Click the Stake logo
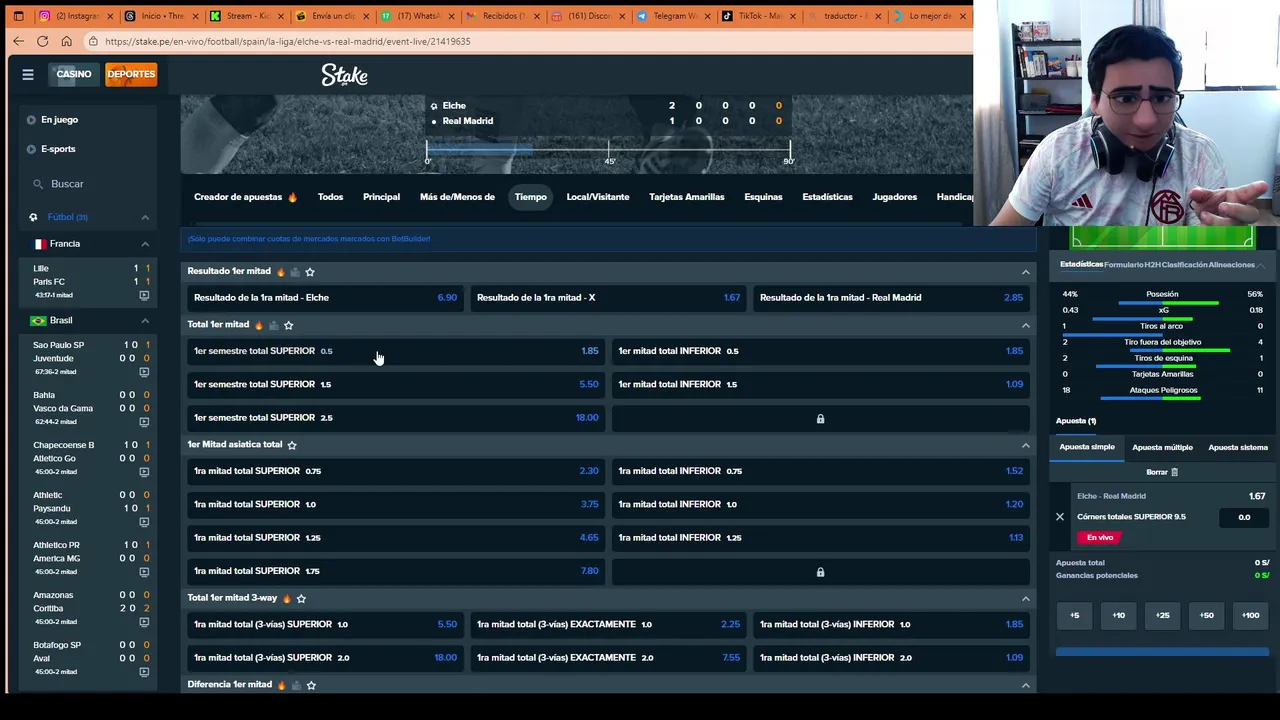1280x720 pixels. pyautogui.click(x=345, y=75)
